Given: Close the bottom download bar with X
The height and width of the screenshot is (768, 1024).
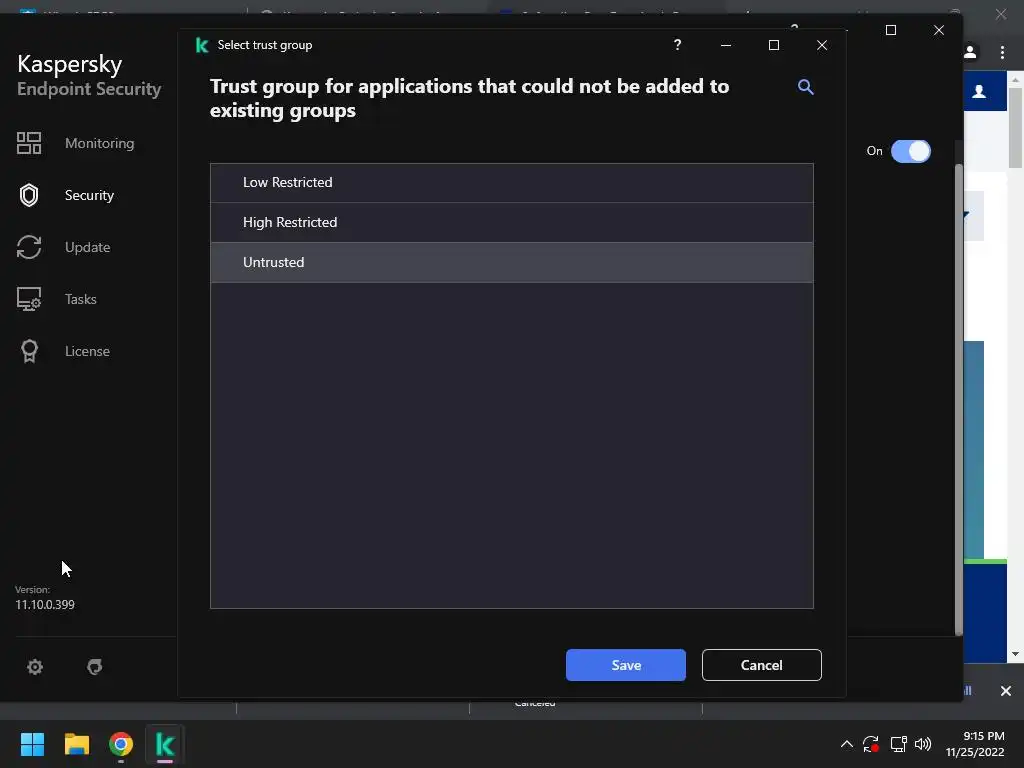Looking at the screenshot, I should point(1006,690).
